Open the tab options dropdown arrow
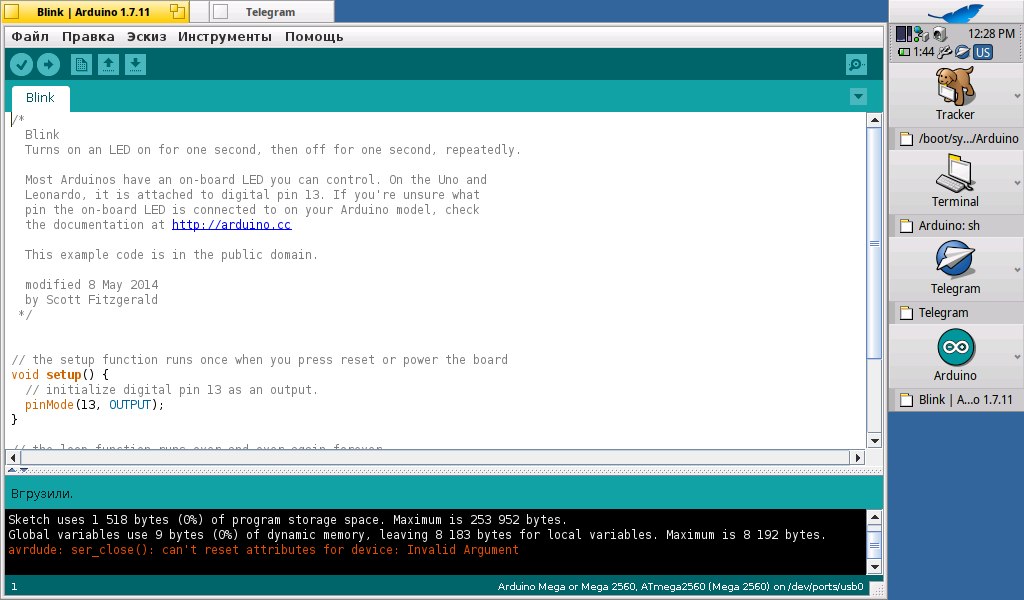The height and width of the screenshot is (600, 1024). 858,97
